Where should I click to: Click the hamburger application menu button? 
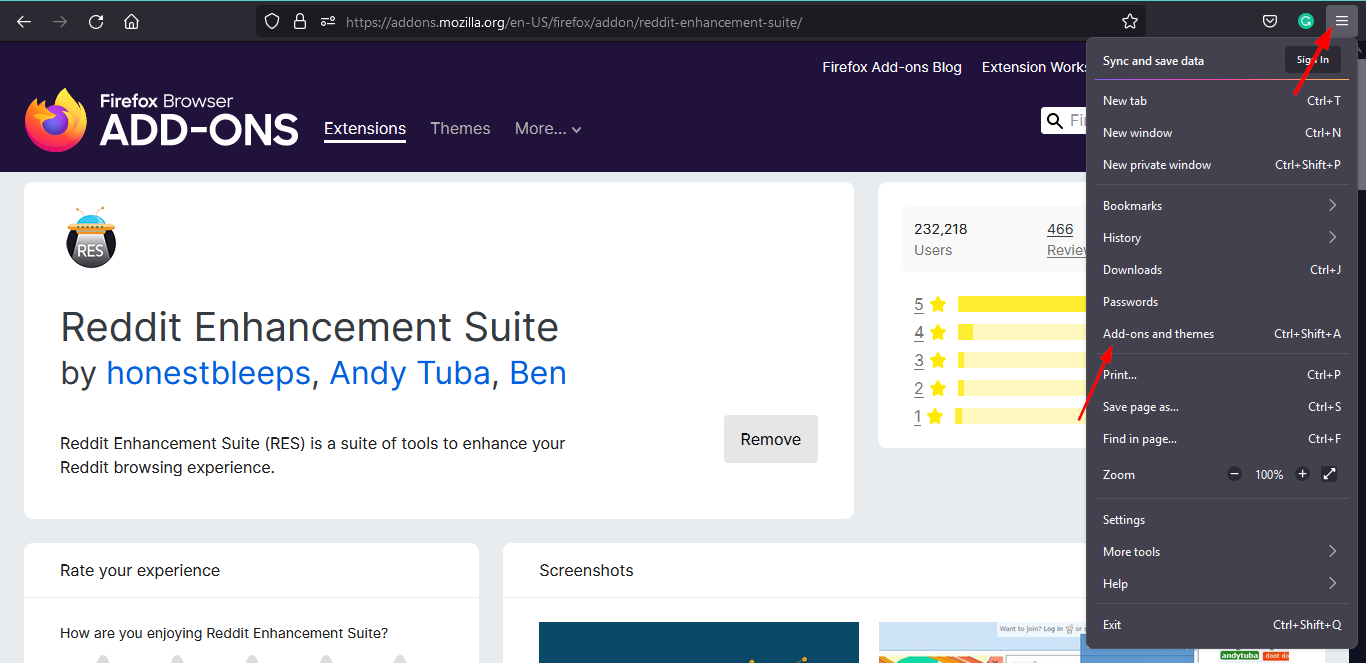click(1341, 21)
